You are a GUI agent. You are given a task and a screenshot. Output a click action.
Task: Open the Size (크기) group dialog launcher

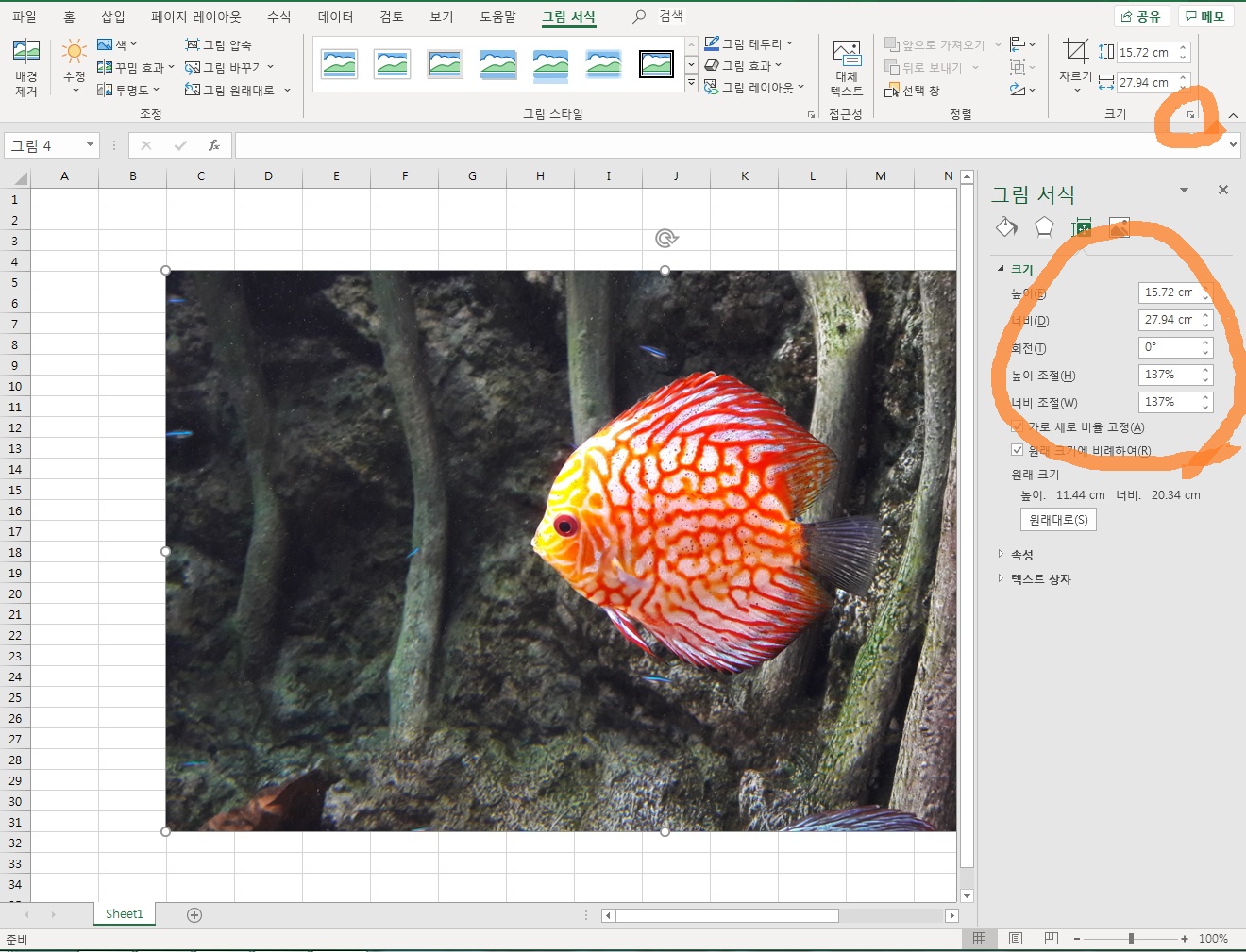point(1190,114)
